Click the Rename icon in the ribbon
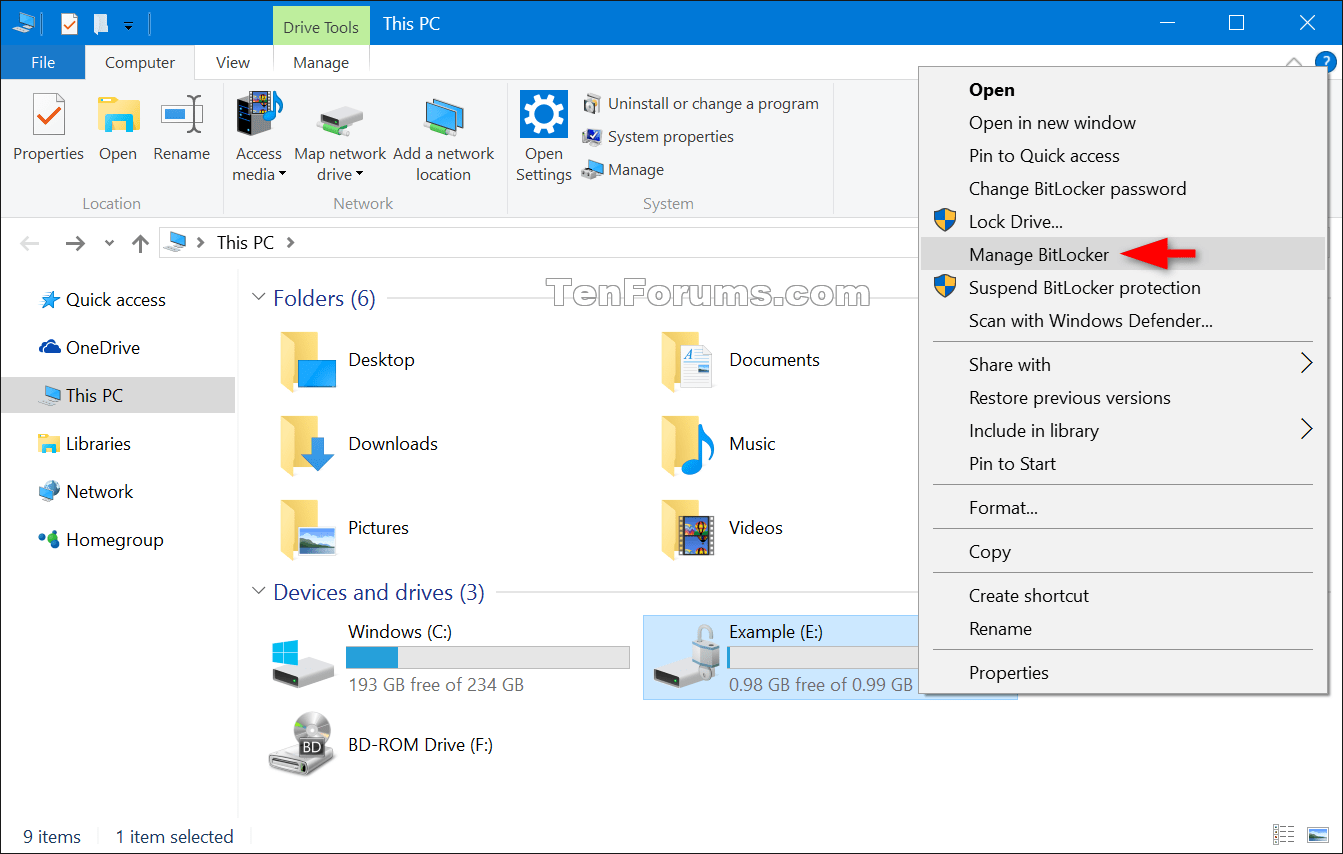The height and width of the screenshot is (854, 1343). point(181,115)
